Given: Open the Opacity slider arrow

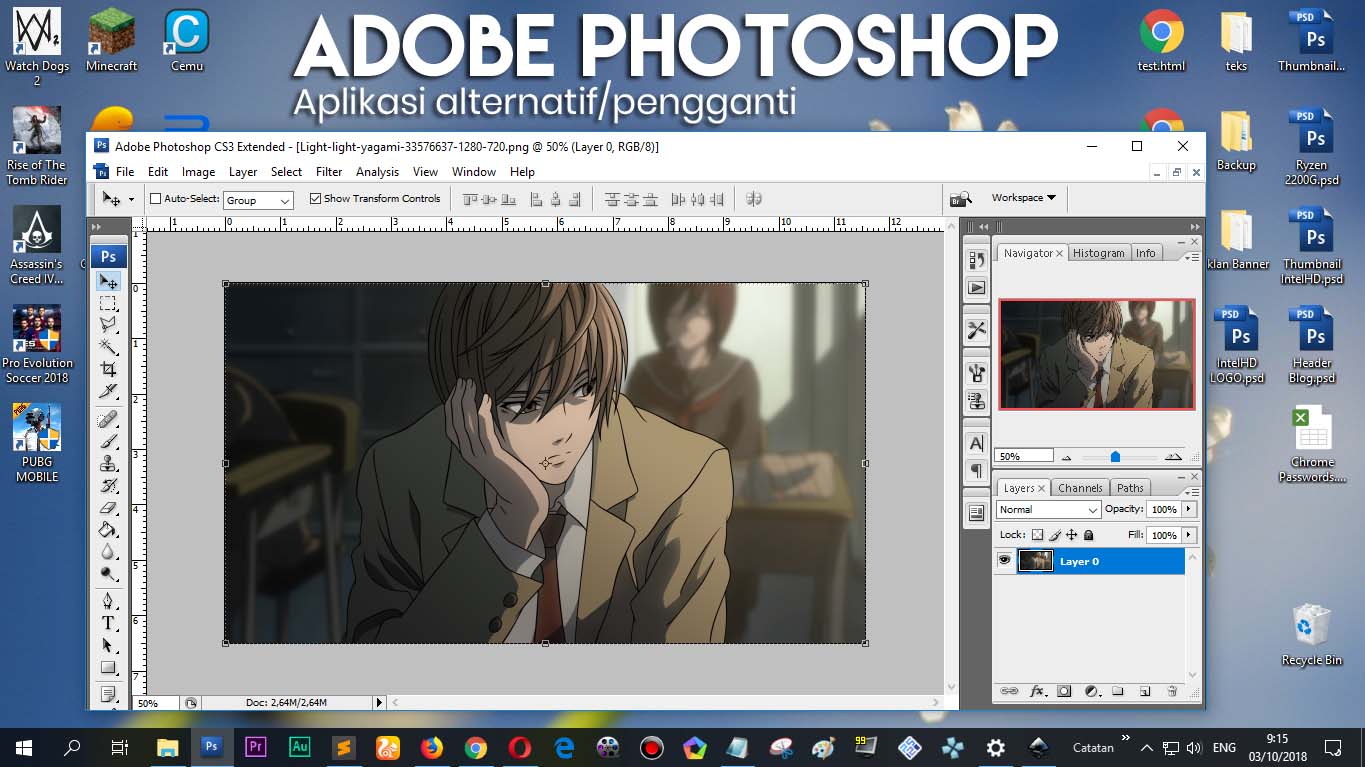Looking at the screenshot, I should coord(1188,509).
